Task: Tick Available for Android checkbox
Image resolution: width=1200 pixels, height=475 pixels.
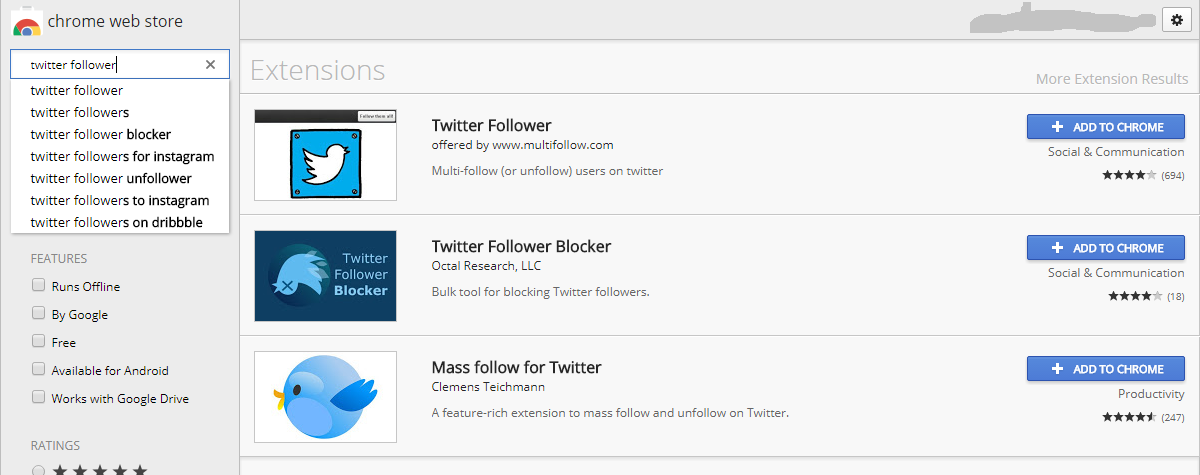Action: (39, 370)
